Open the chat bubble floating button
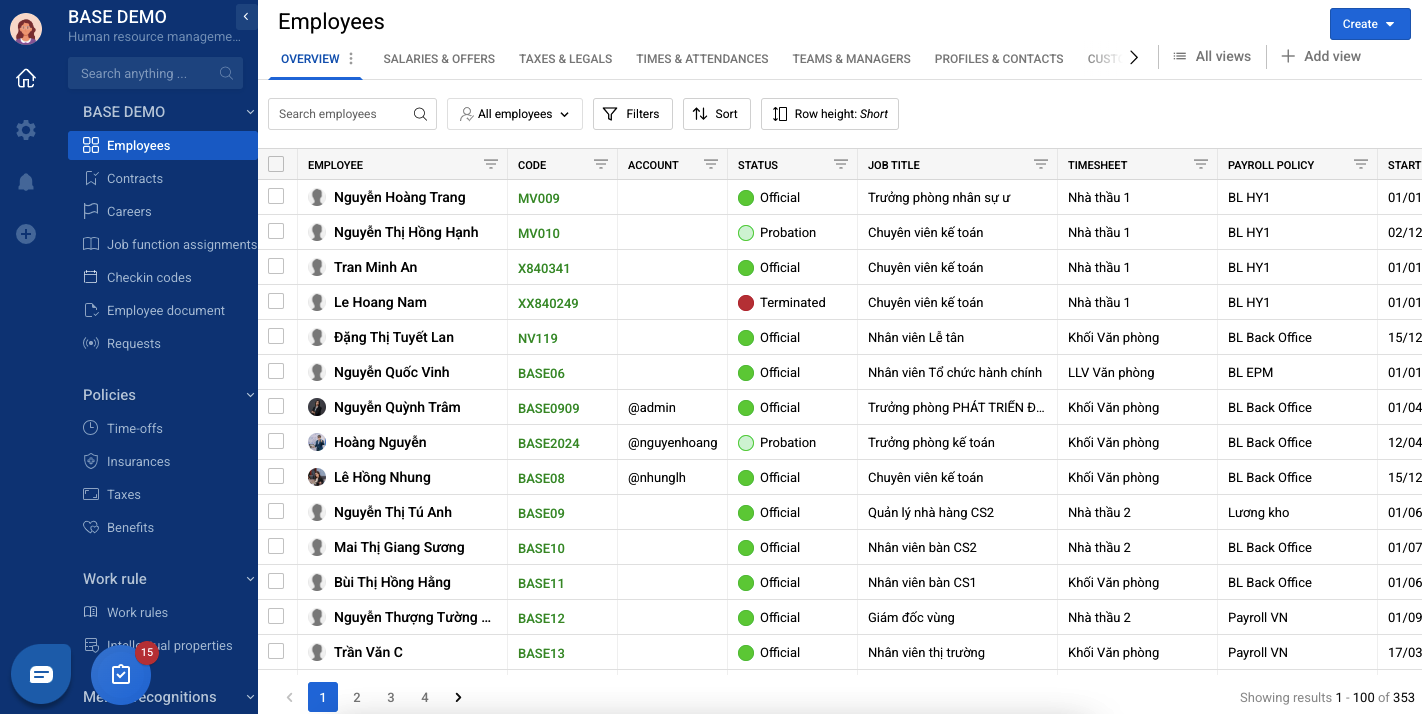Screen dimensions: 1422x714 point(41,675)
